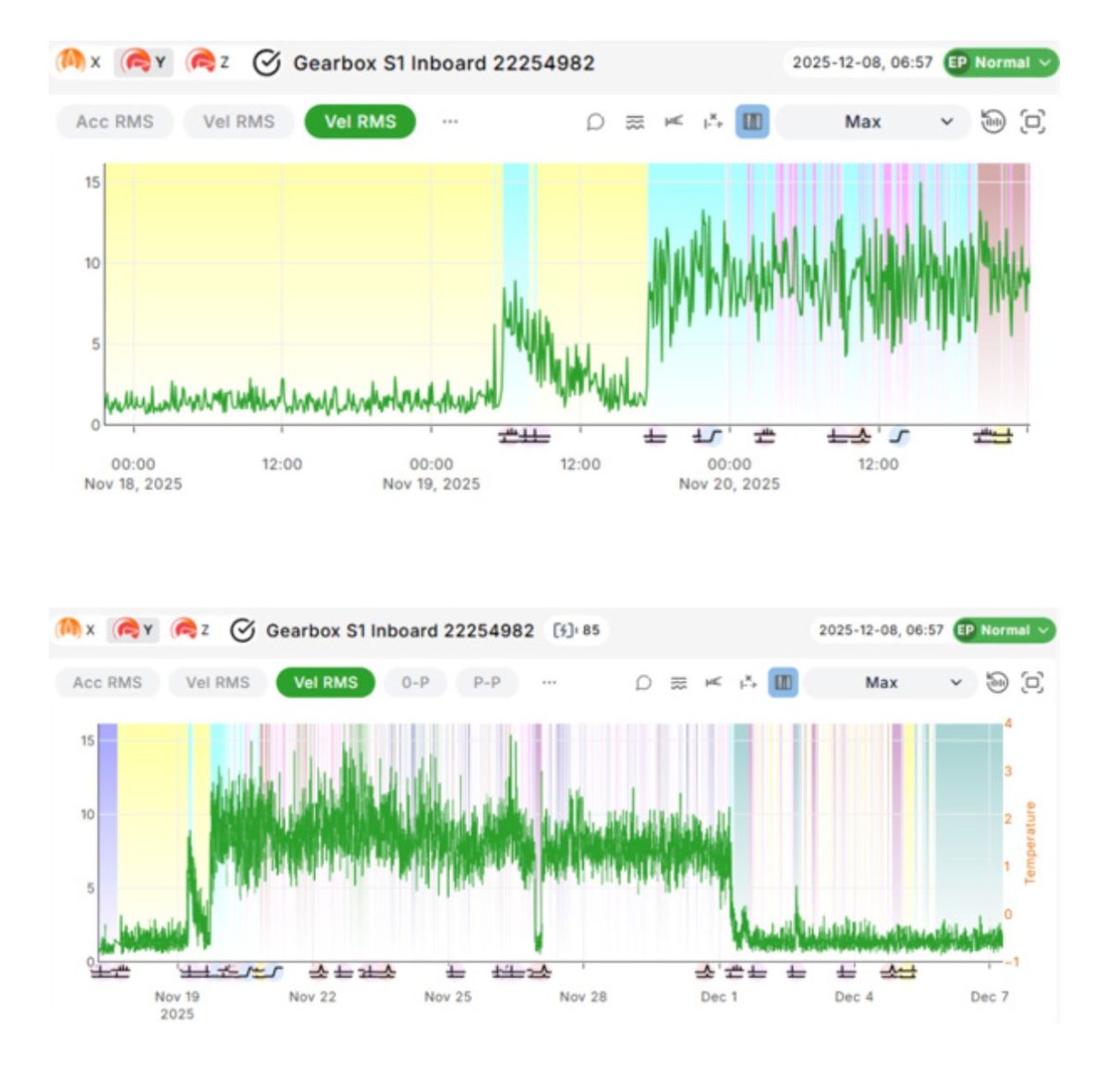The height and width of the screenshot is (1092, 1109).
Task: Click the Gearbox S1 Inboard 22254982 title in the Nov 18-20 panel
Action: tap(444, 63)
